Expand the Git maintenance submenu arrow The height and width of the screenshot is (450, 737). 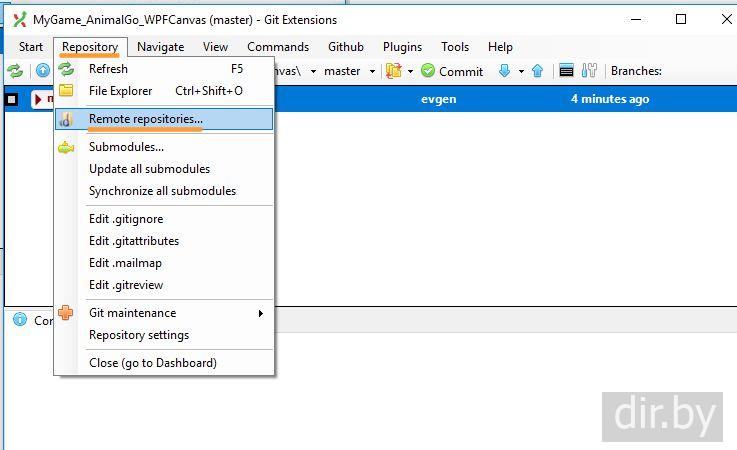[261, 313]
